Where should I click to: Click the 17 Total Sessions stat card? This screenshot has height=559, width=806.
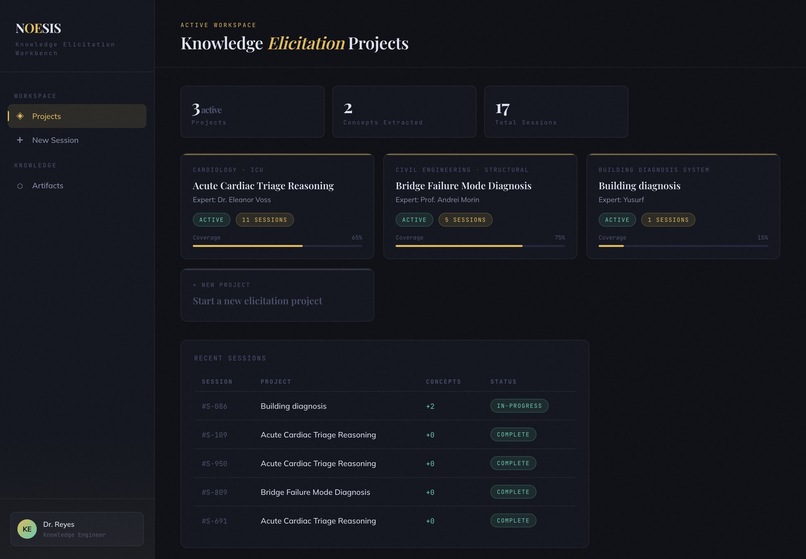click(x=556, y=112)
